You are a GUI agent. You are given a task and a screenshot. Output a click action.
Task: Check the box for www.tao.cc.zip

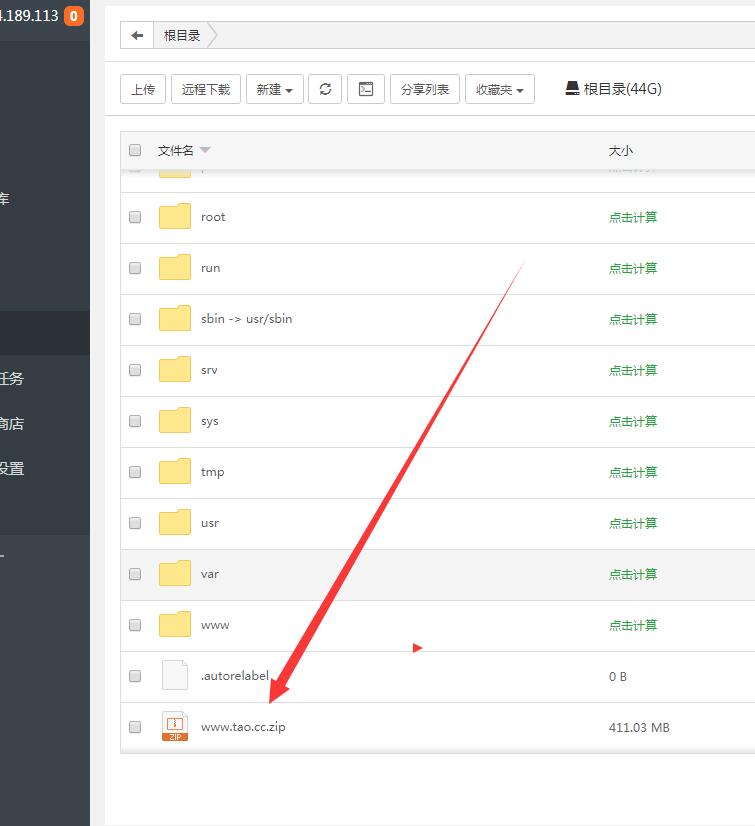(135, 727)
